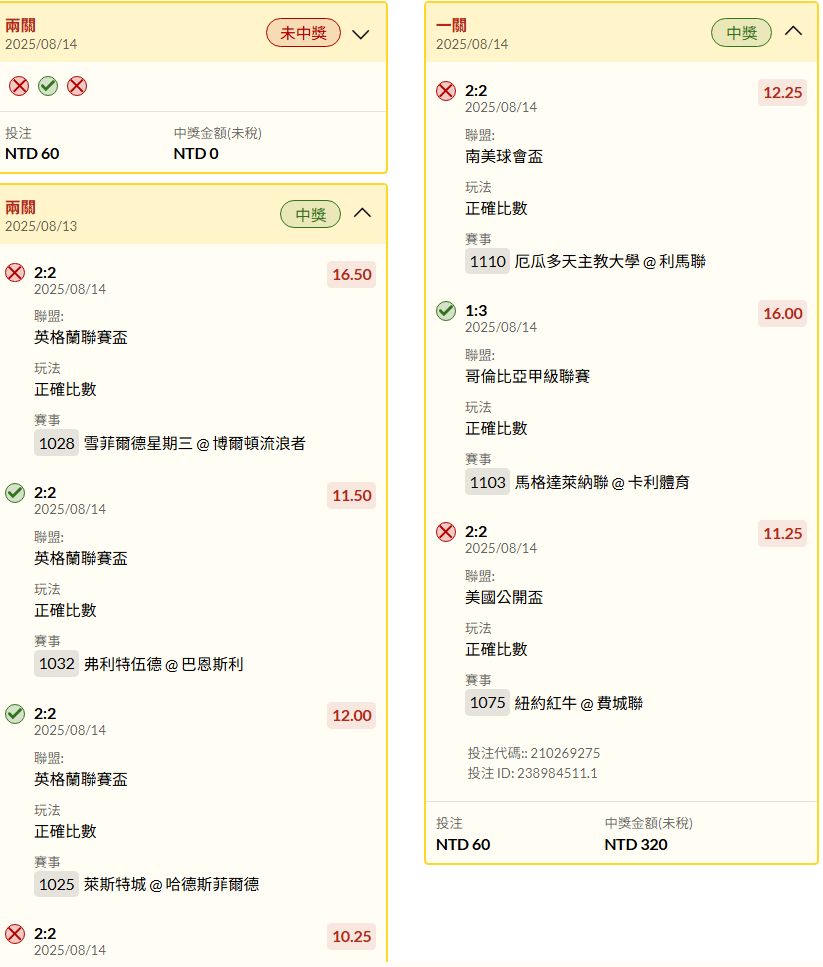Click green check icon in collapsed 兩關 card

pyautogui.click(x=48, y=86)
